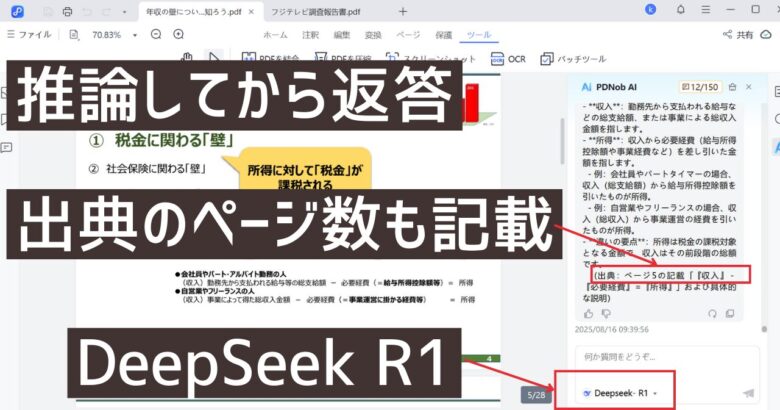The height and width of the screenshot is (410, 780).
Task: Open the notifications bell
Action: (x=681, y=9)
